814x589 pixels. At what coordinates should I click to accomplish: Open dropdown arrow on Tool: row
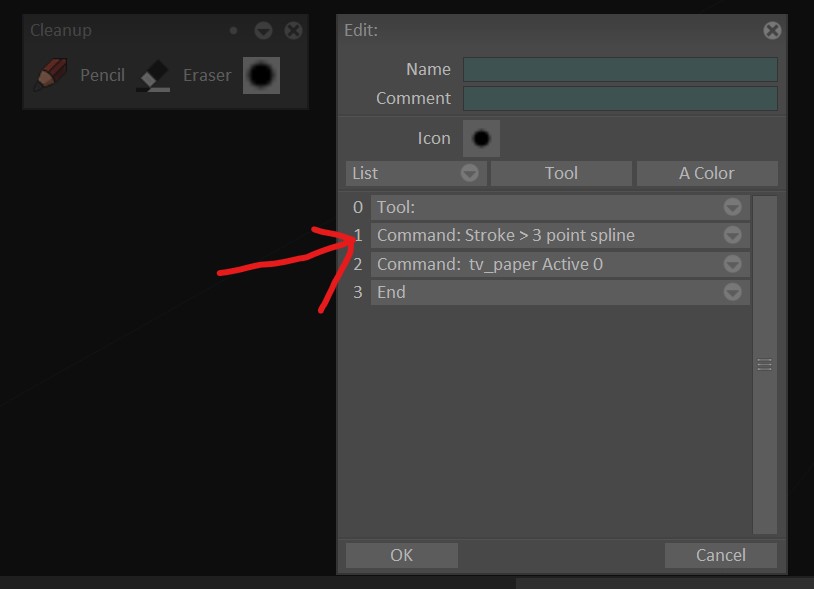tap(732, 207)
